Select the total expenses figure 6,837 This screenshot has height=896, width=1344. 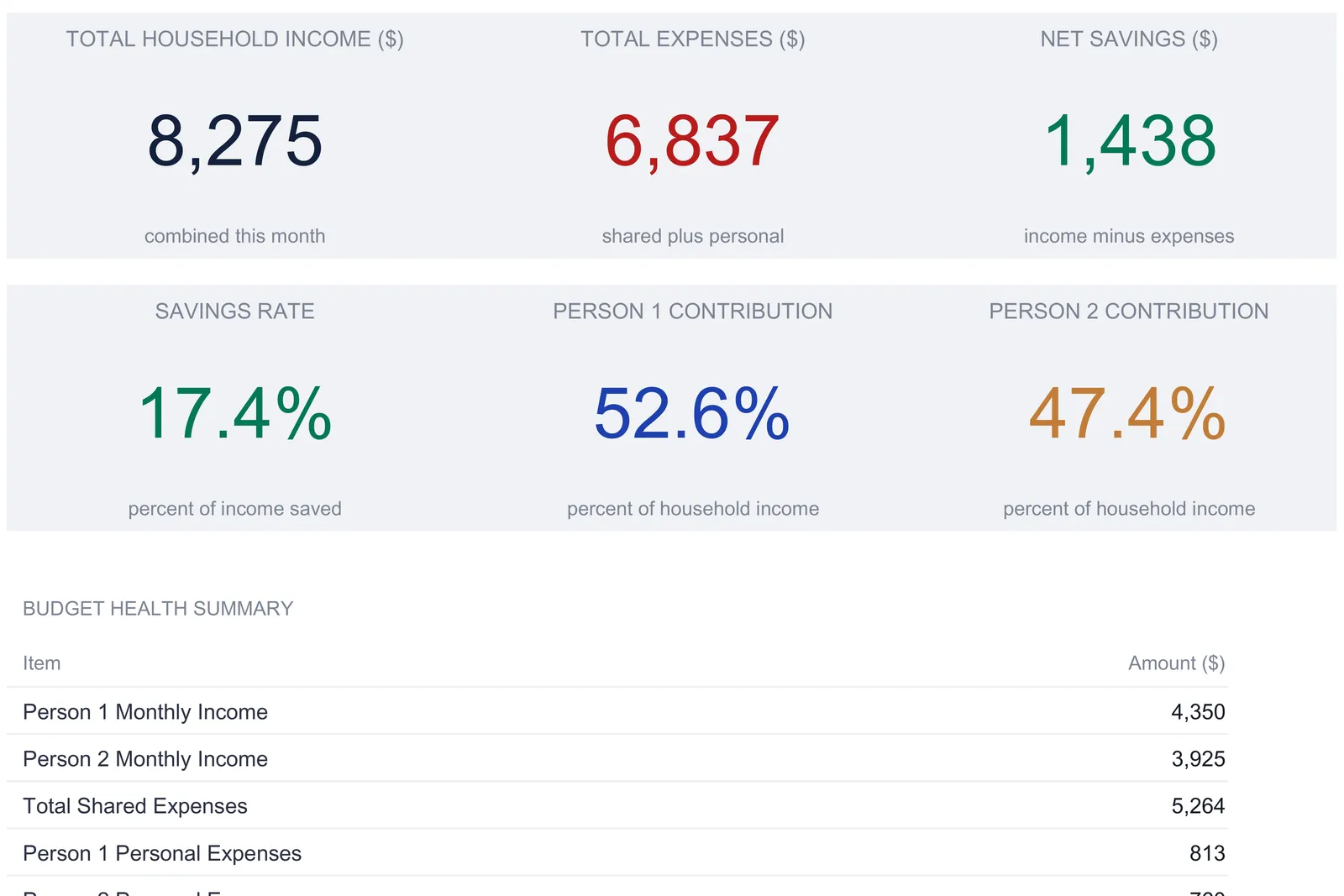click(x=692, y=141)
